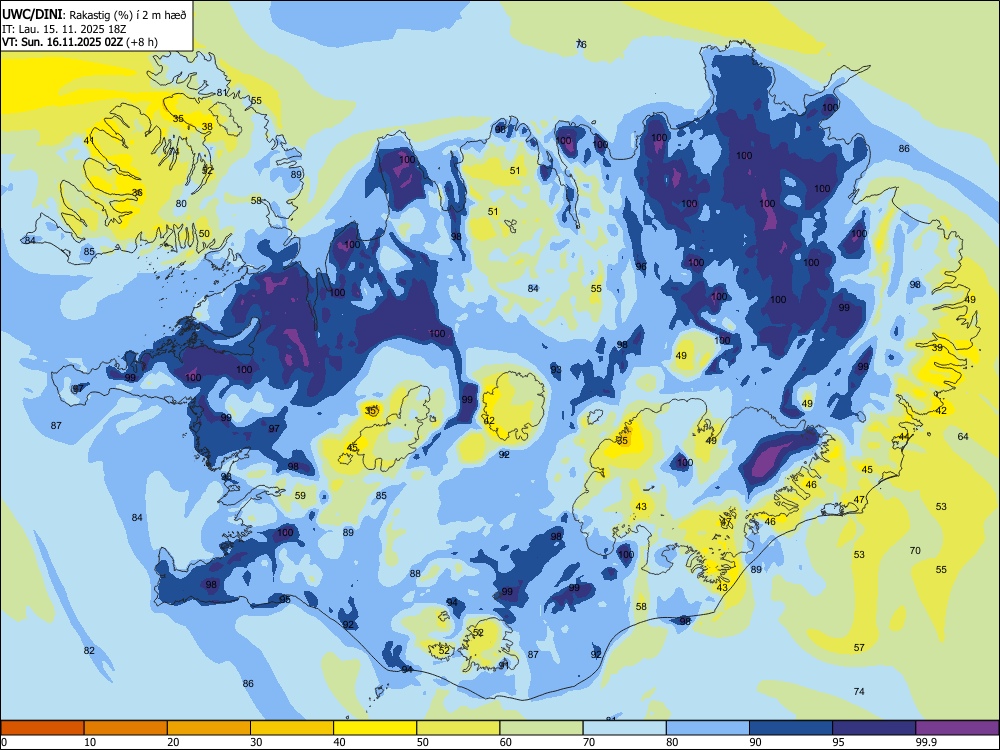Click the 40-50 bright yellow legend swatch
1000x750 pixels.
(x=375, y=728)
